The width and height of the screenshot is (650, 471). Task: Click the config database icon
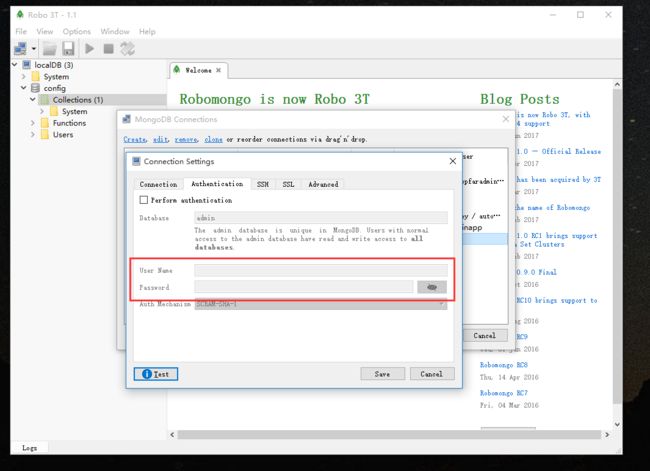pos(36,88)
